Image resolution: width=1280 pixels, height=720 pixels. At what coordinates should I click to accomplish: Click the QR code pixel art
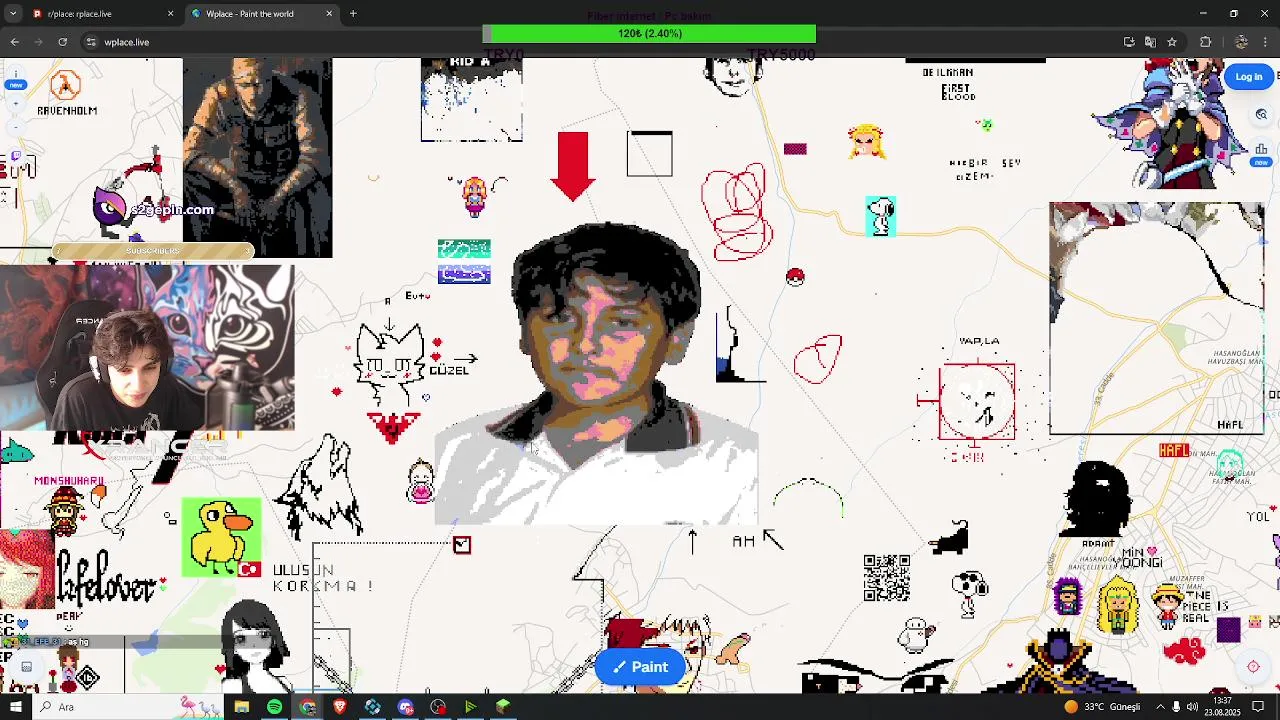click(887, 578)
